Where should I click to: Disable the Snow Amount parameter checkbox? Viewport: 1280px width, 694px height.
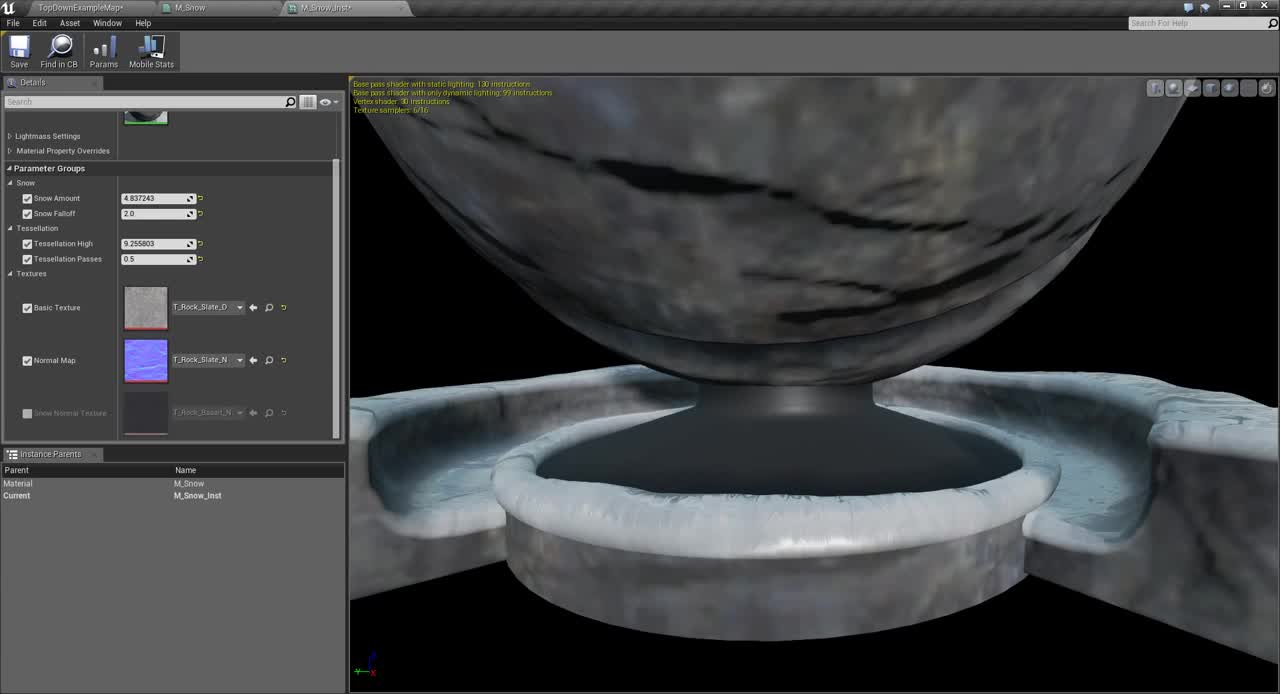point(27,198)
